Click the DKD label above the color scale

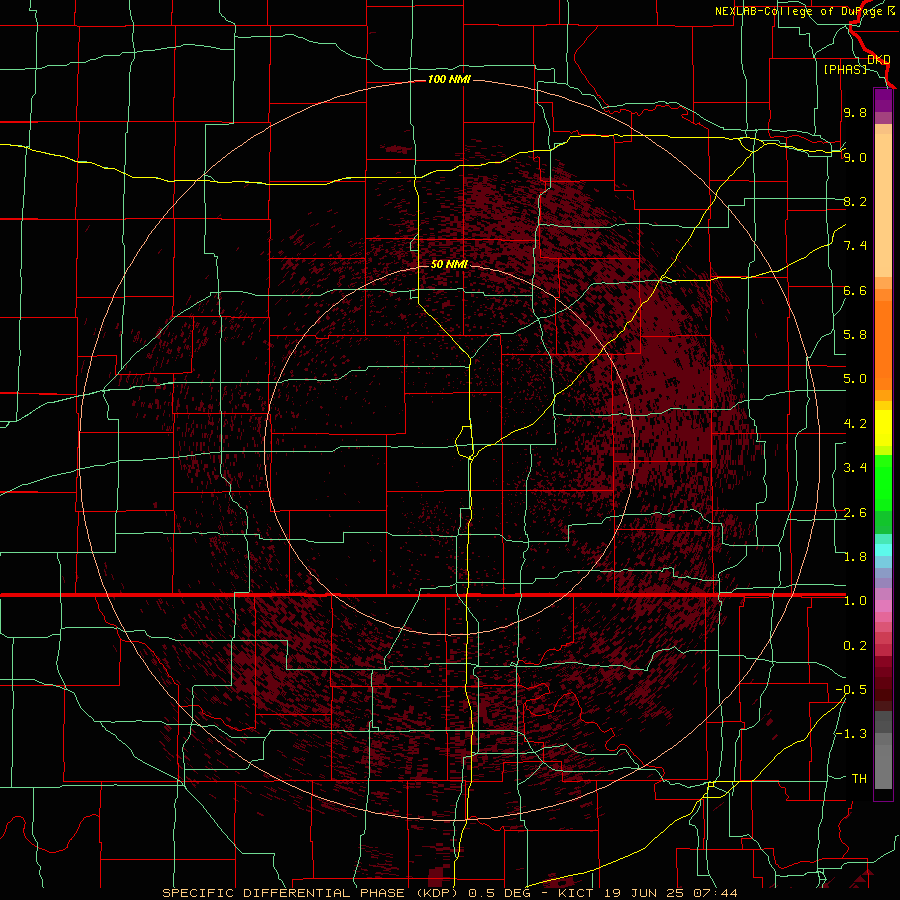click(x=879, y=60)
